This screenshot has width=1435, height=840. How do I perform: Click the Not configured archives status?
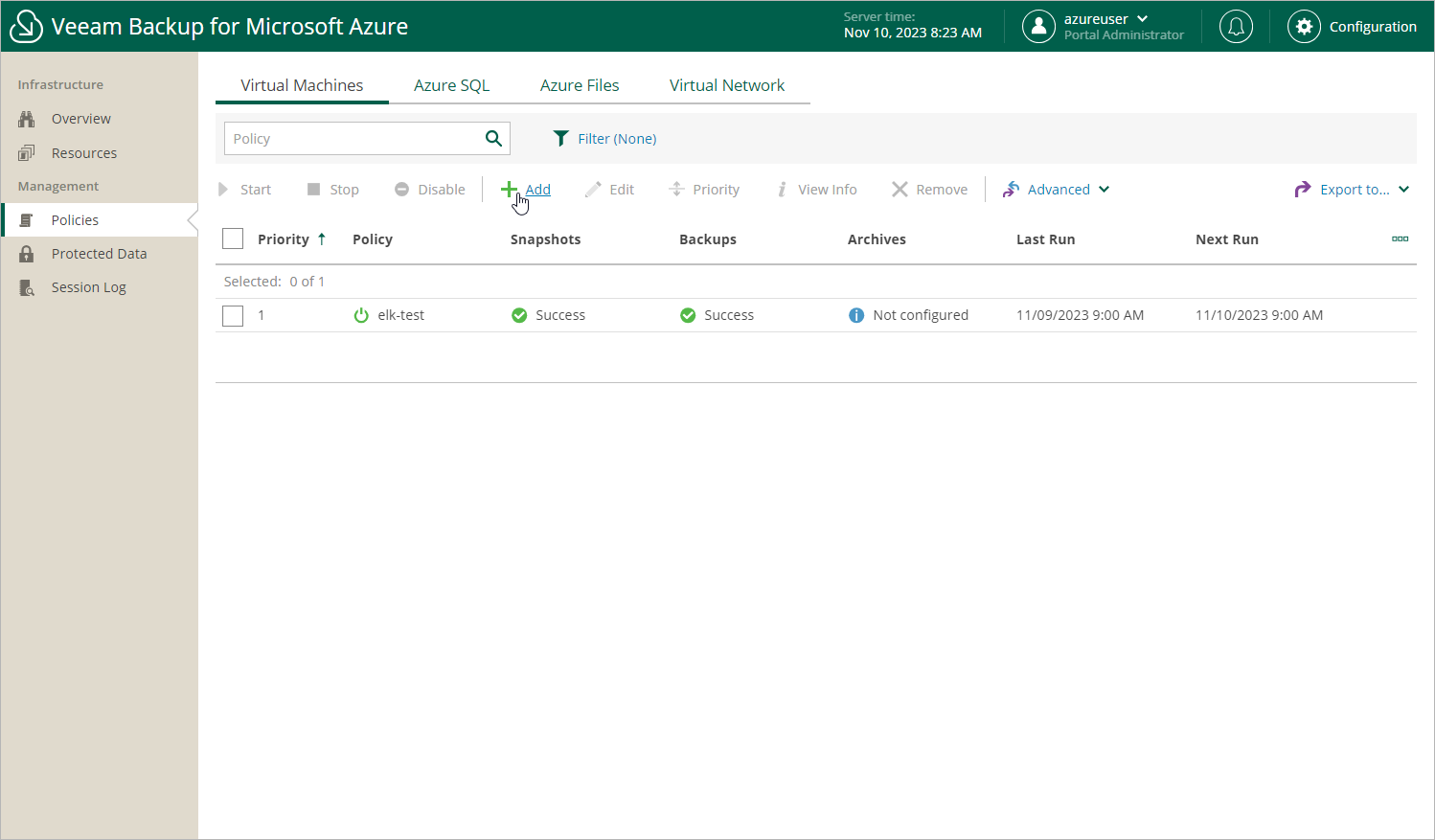point(921,315)
